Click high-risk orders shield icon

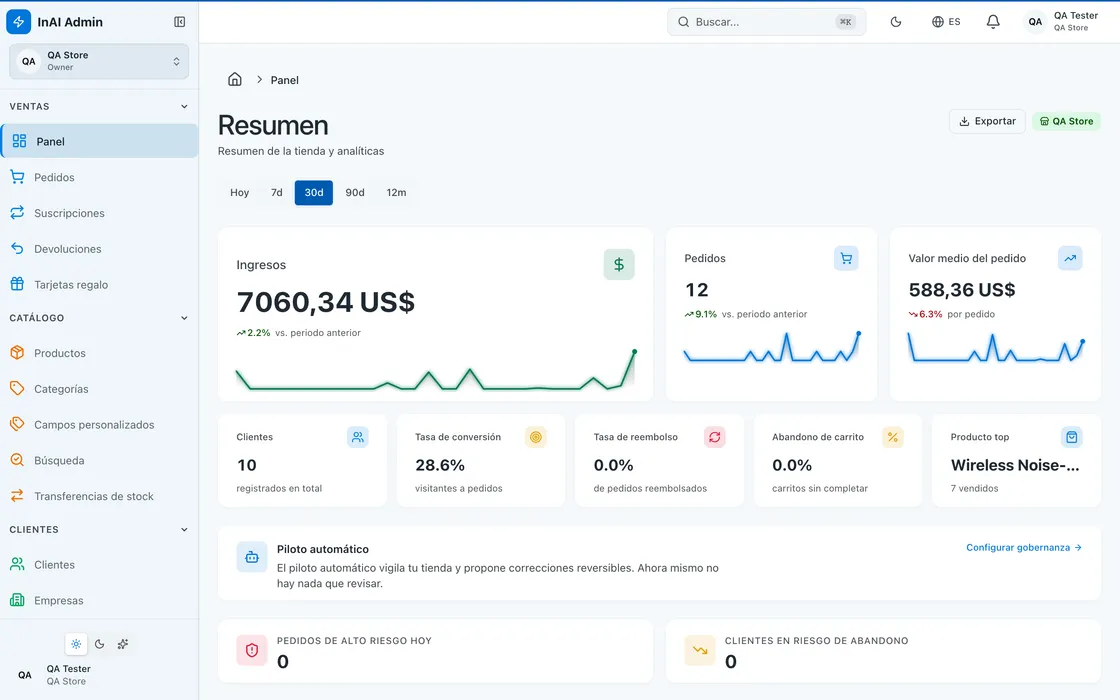(x=251, y=650)
